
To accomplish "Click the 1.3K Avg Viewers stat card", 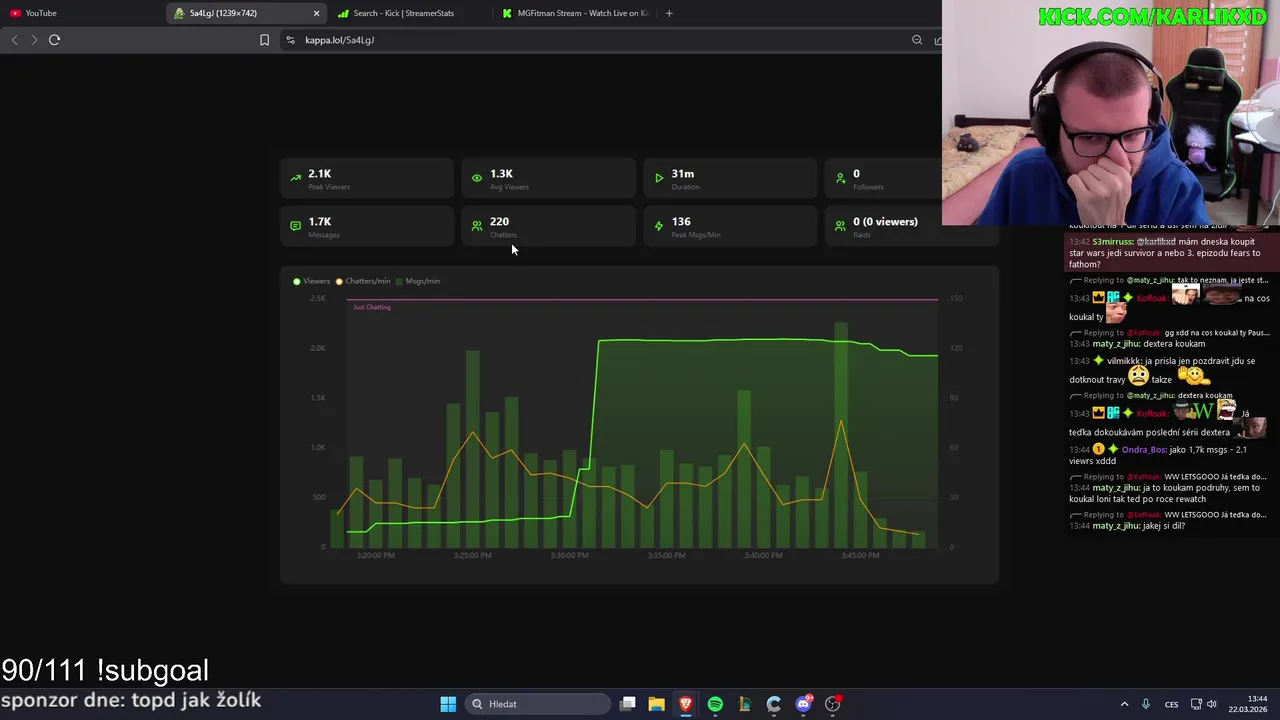I will click(x=548, y=179).
